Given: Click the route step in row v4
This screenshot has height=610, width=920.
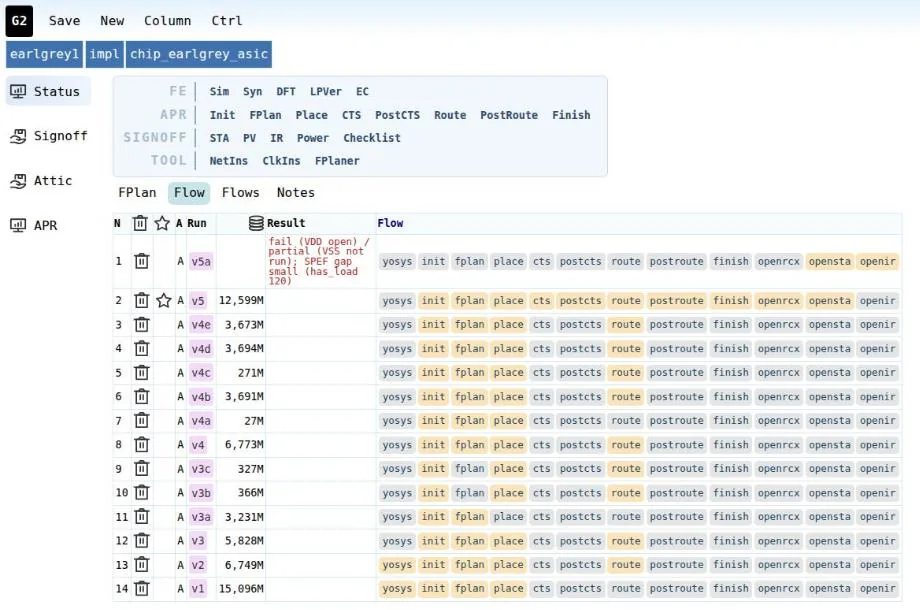Looking at the screenshot, I should pyautogui.click(x=625, y=445).
